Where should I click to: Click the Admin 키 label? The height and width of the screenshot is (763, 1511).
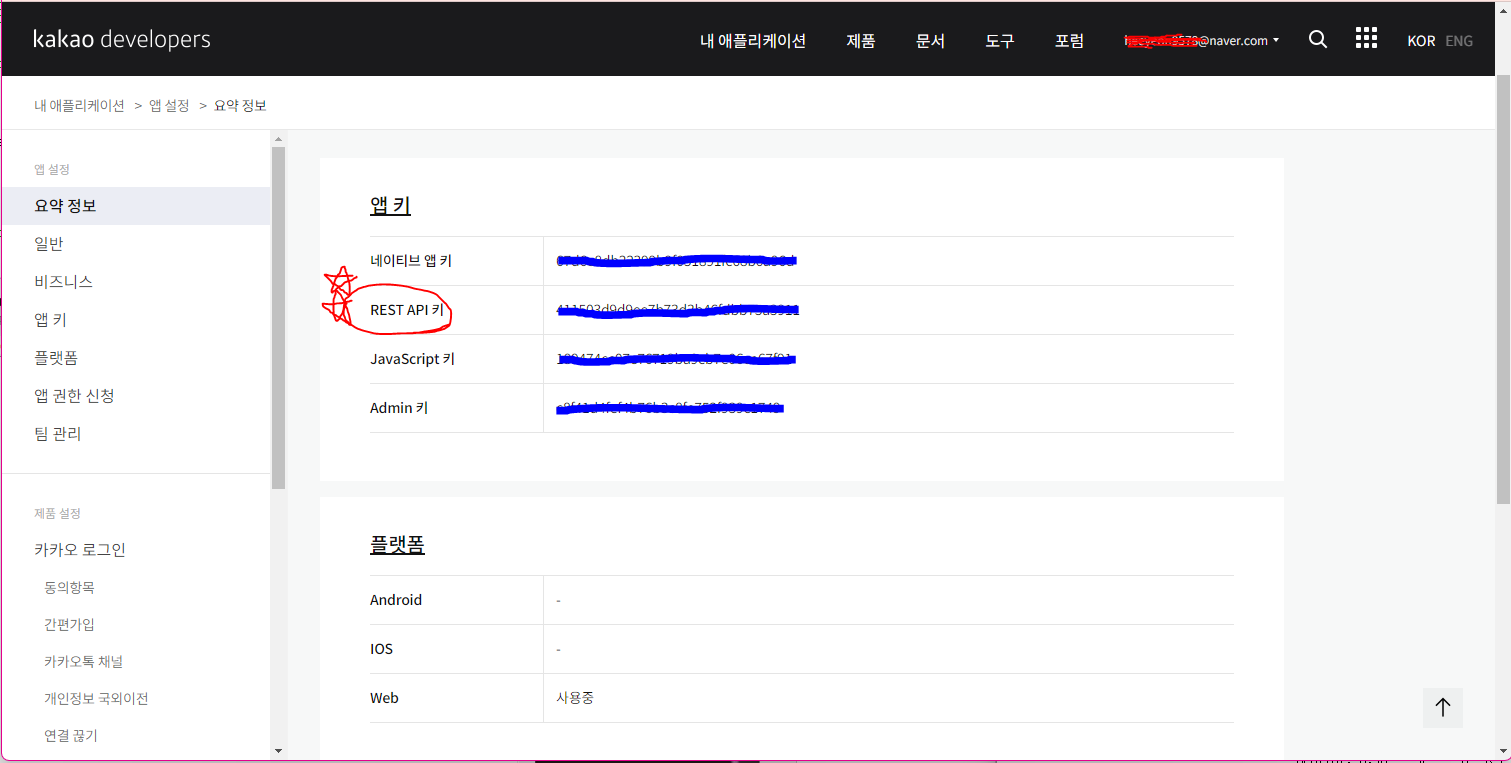399,408
